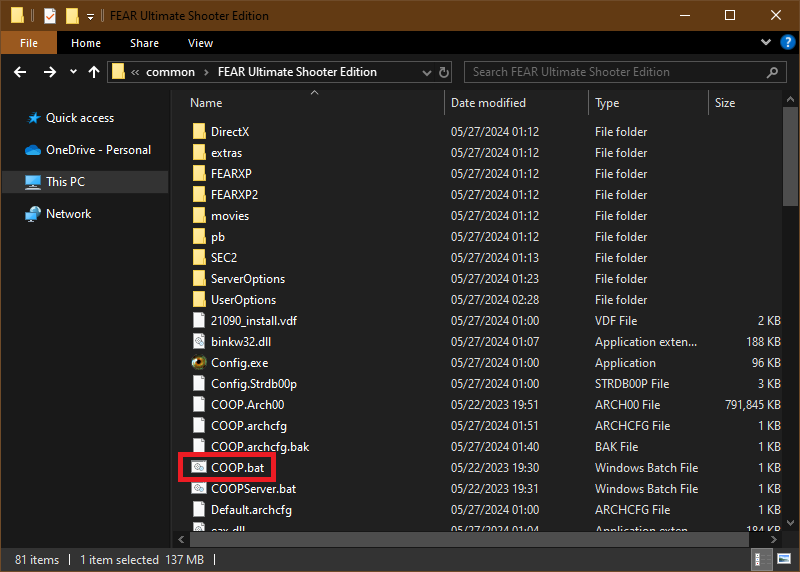Click the New folder quick access button

coord(72,16)
